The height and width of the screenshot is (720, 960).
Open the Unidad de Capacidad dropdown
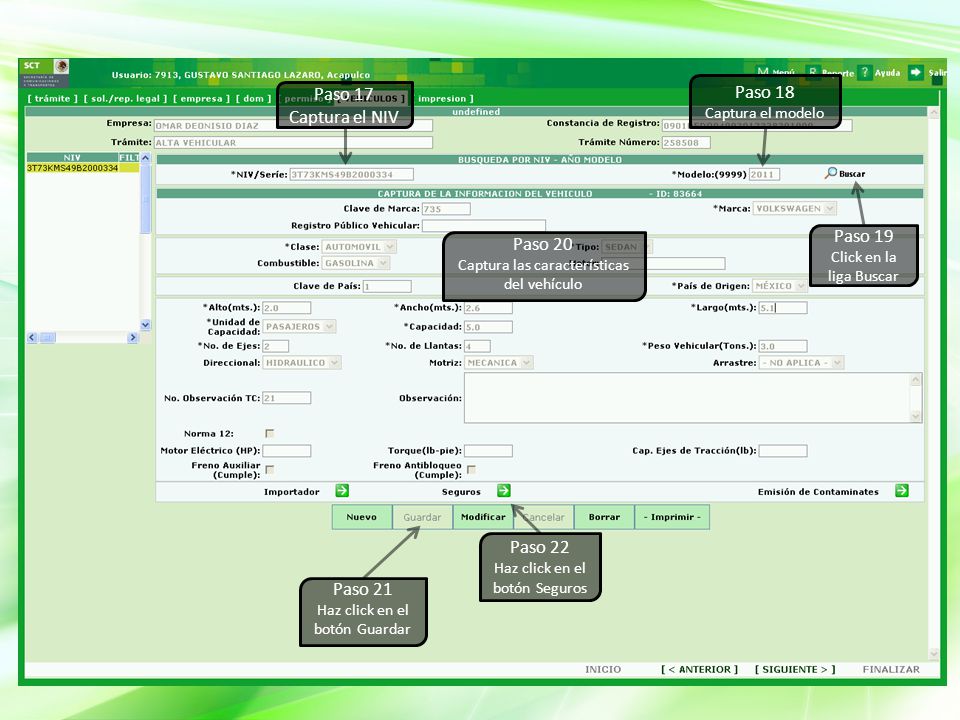[x=299, y=326]
